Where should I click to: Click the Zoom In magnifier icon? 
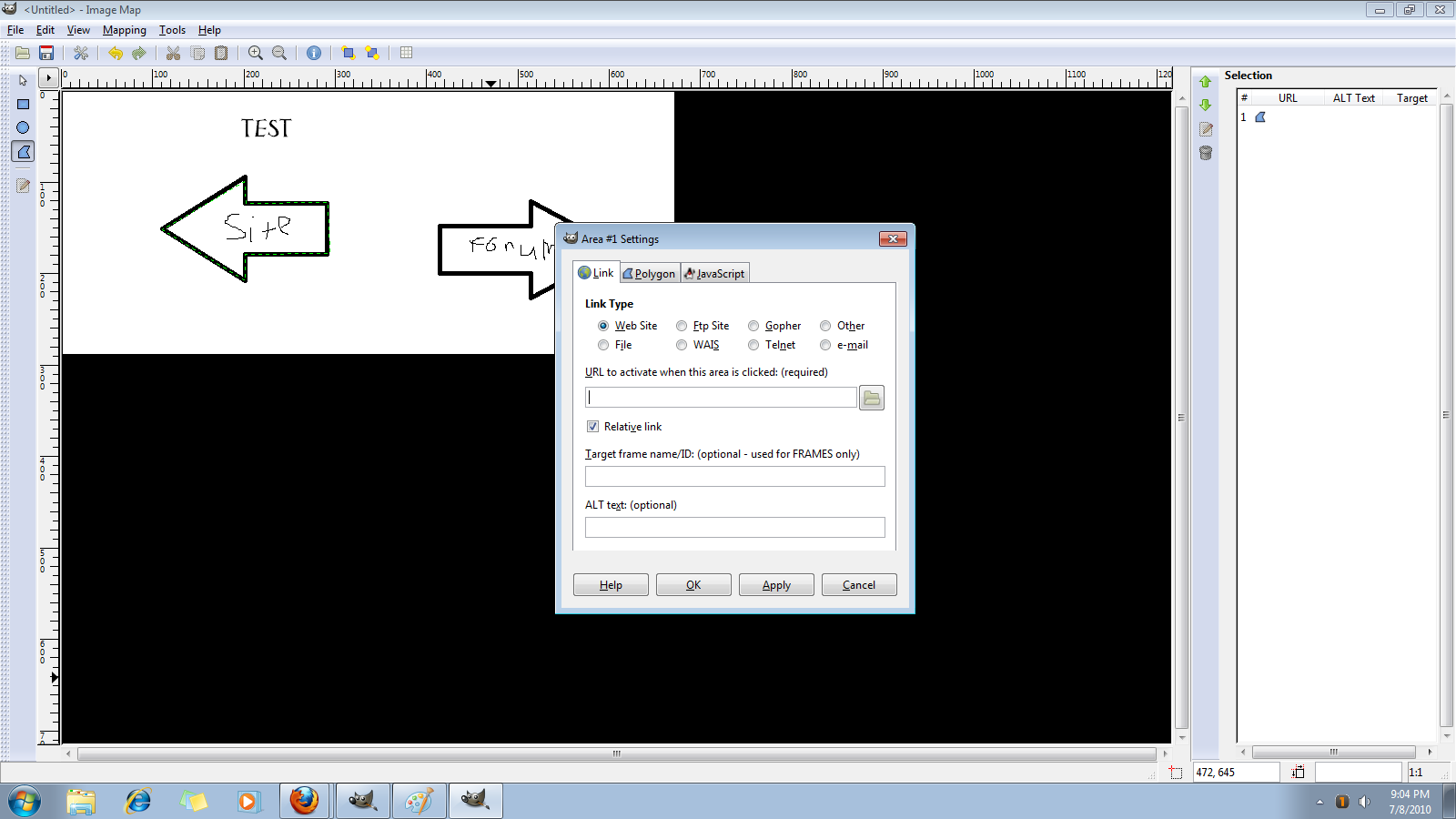point(256,53)
